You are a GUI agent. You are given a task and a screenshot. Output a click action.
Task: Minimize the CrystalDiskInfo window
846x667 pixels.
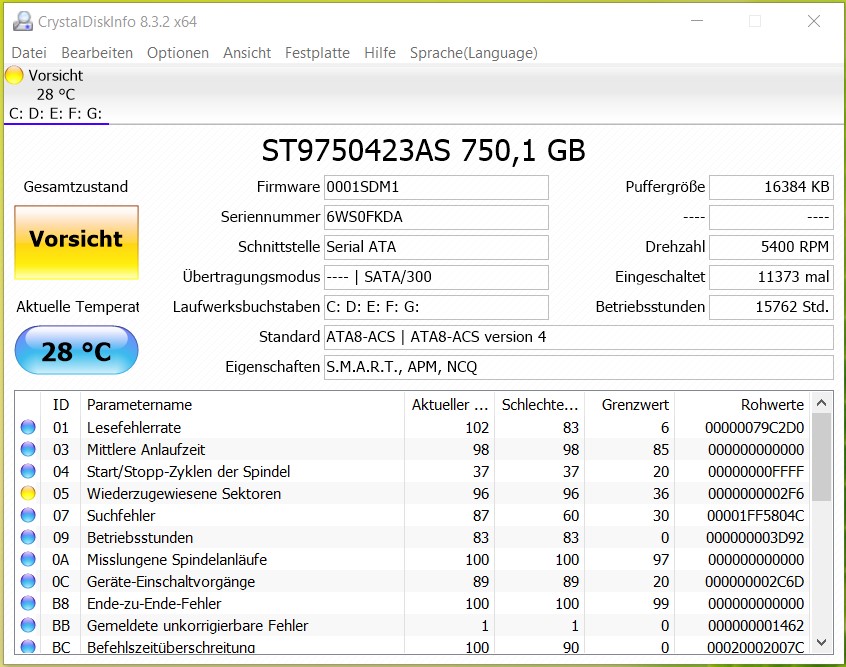[x=697, y=21]
